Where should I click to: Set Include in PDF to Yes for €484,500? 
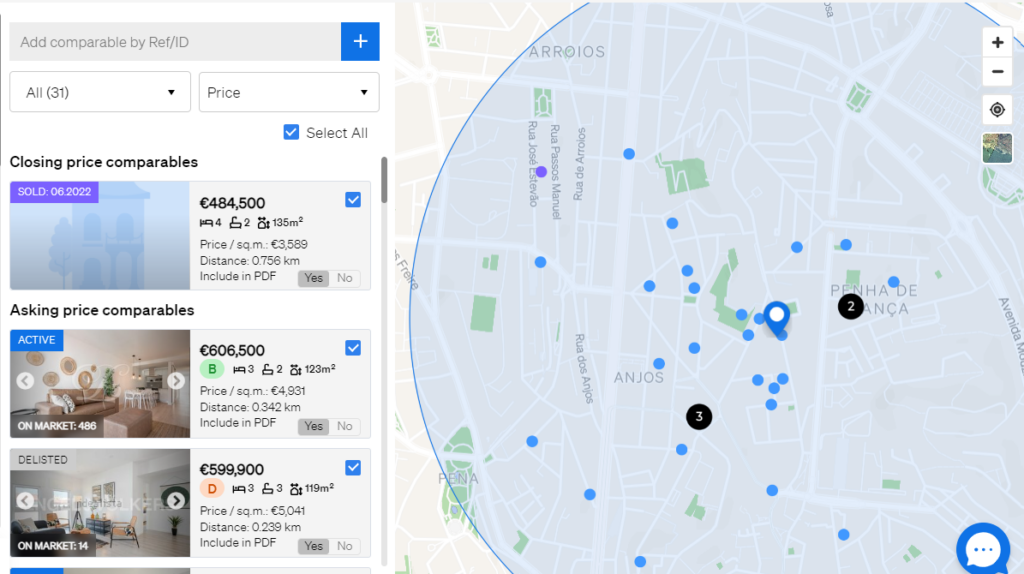coord(313,278)
